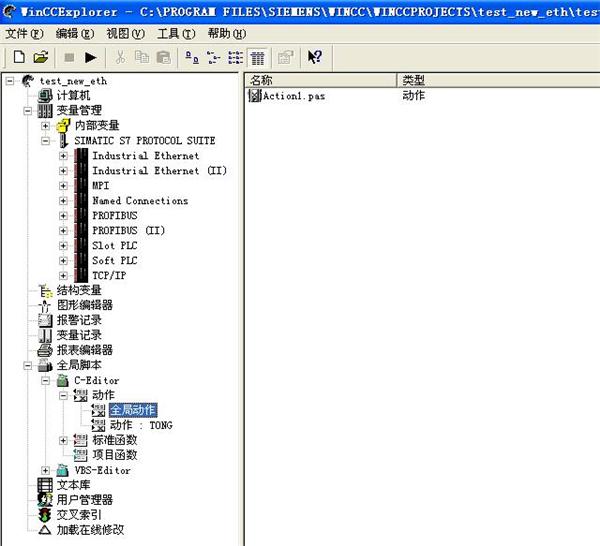
Task: Open Properties toolbar icon
Action: [x=285, y=57]
